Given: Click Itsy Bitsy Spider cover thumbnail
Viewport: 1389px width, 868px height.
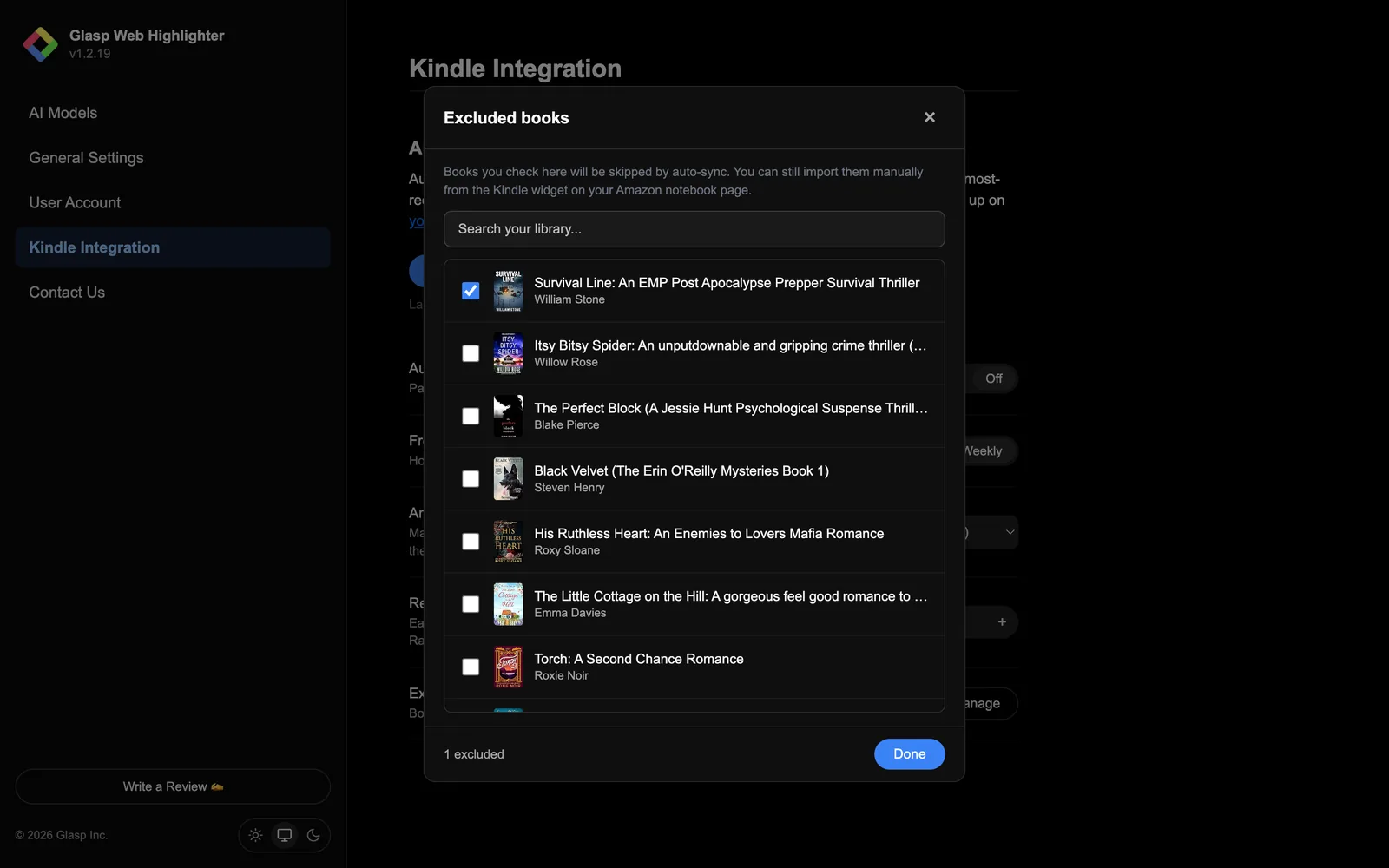Looking at the screenshot, I should click(508, 353).
